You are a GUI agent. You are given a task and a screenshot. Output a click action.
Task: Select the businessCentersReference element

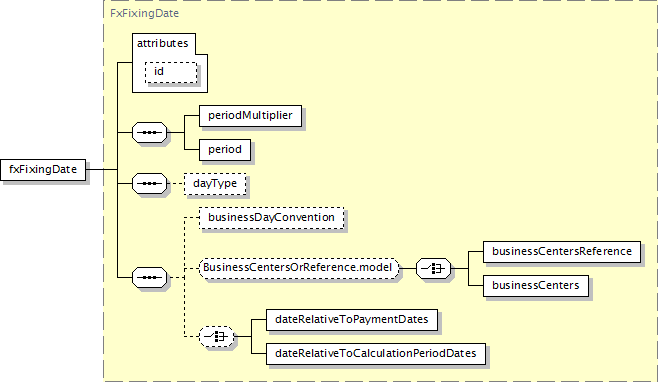[562, 252]
